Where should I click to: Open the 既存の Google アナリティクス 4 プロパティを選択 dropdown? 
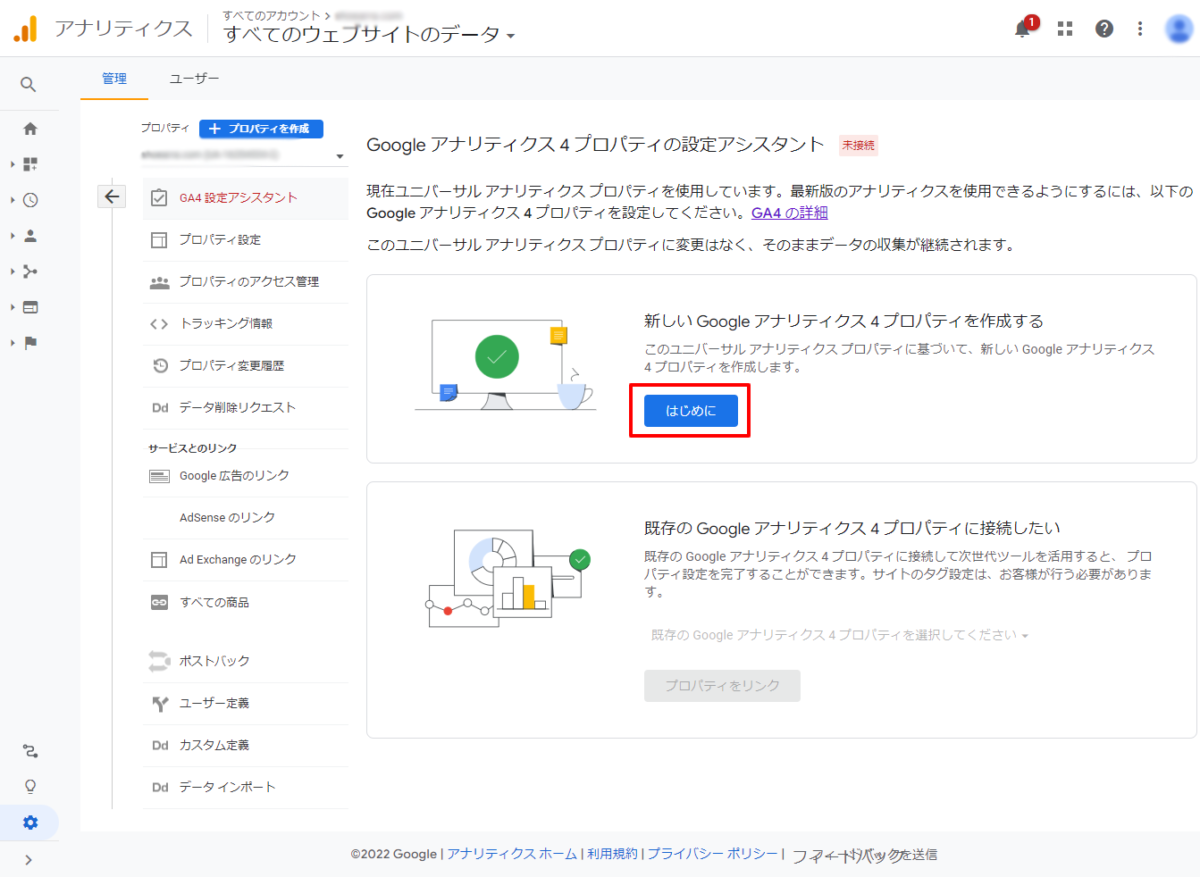click(839, 635)
